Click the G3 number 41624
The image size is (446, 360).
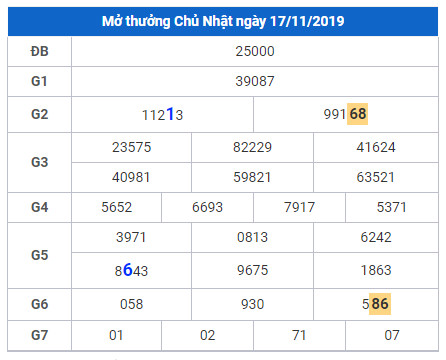(376, 147)
